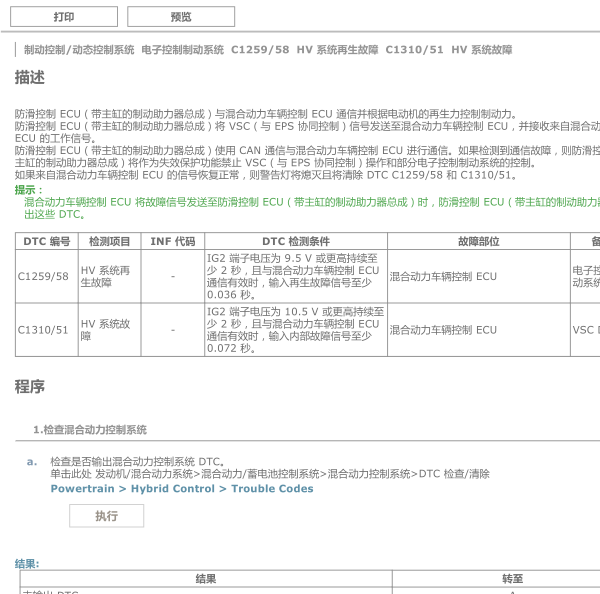Select the C1259/58 DTC cell
This screenshot has height=594, width=600.
click(47, 276)
